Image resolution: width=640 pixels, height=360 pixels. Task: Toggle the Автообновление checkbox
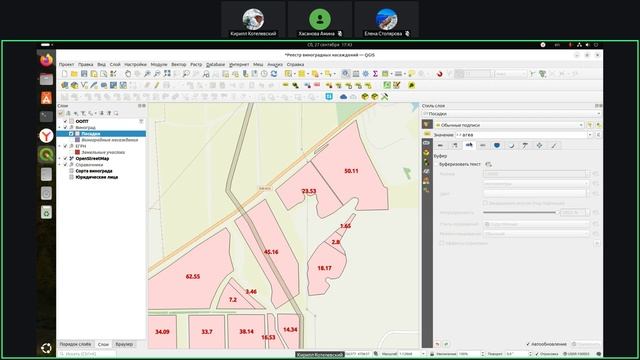[x=528, y=344]
